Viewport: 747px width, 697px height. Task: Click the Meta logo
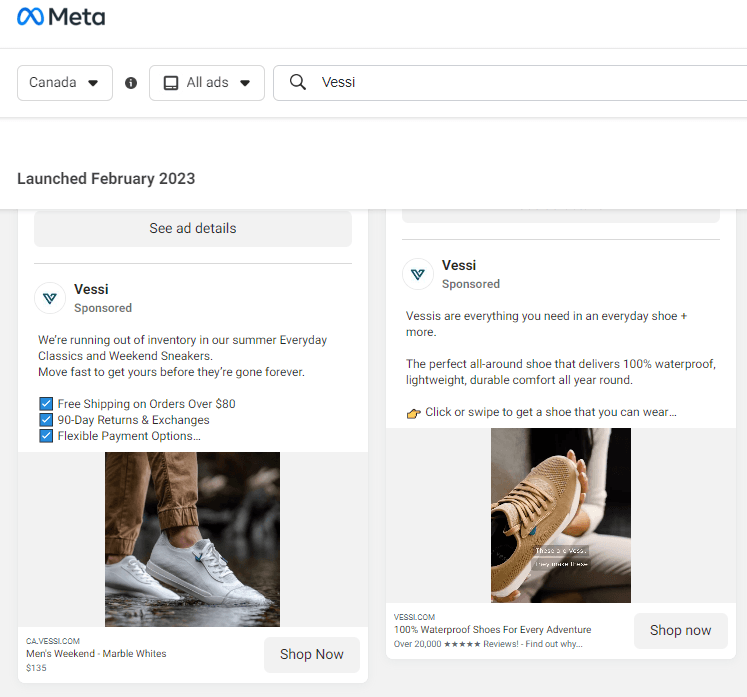point(61,17)
